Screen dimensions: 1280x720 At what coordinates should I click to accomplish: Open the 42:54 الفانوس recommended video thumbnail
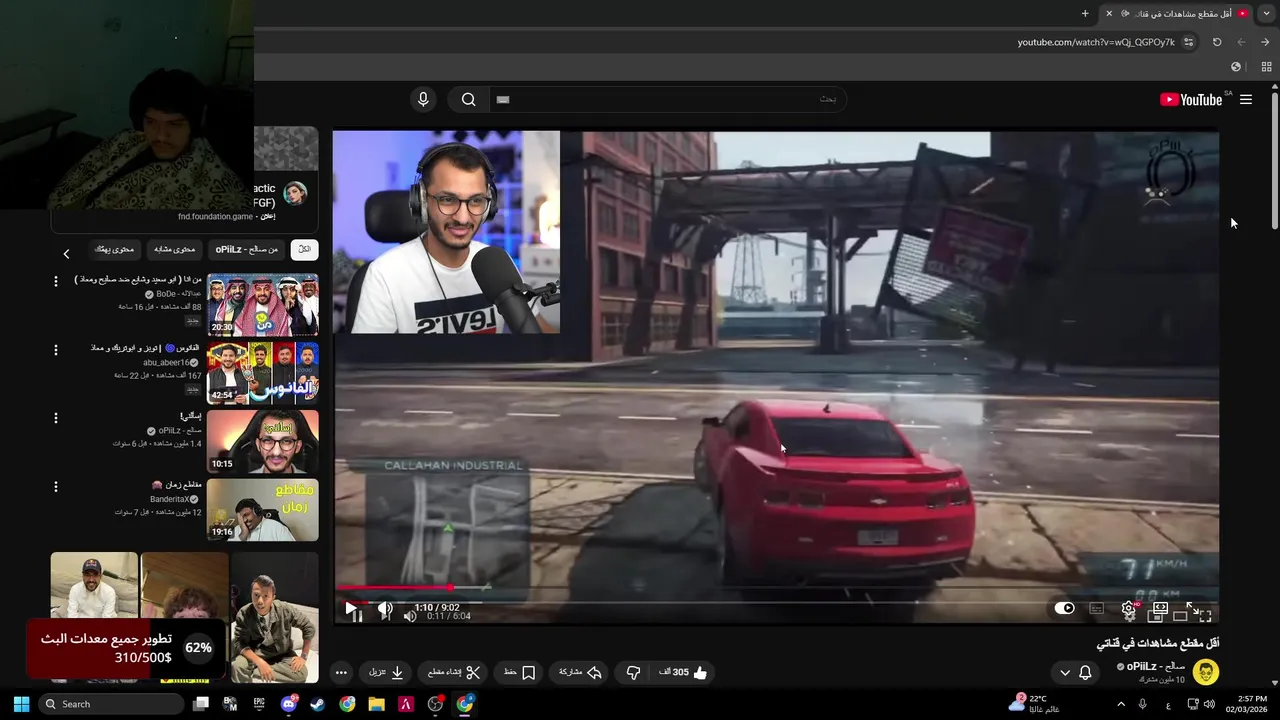263,372
